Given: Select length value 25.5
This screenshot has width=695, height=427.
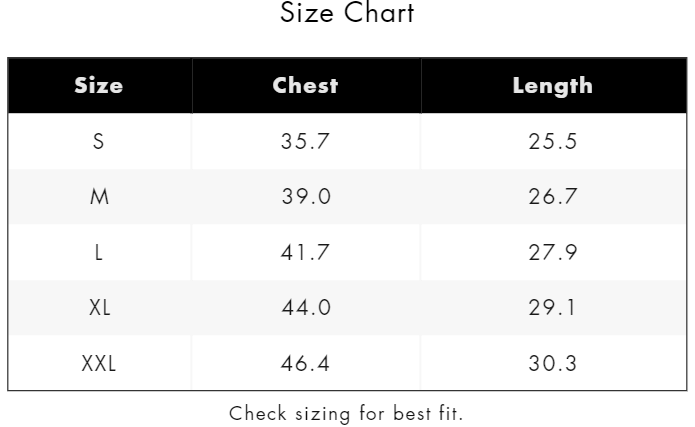Looking at the screenshot, I should coord(553,141).
